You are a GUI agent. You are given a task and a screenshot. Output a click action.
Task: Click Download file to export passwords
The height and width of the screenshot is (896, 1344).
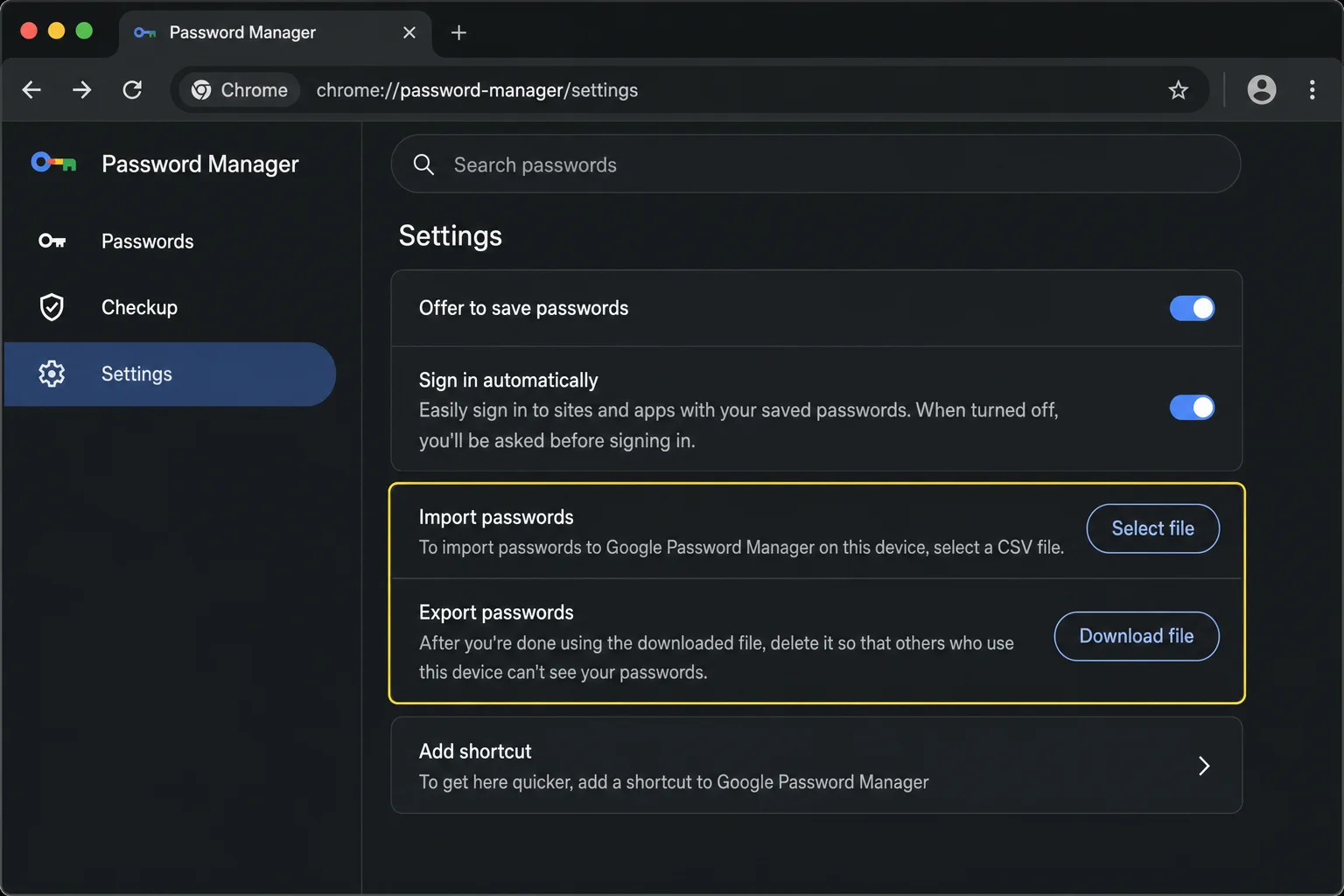pos(1136,636)
